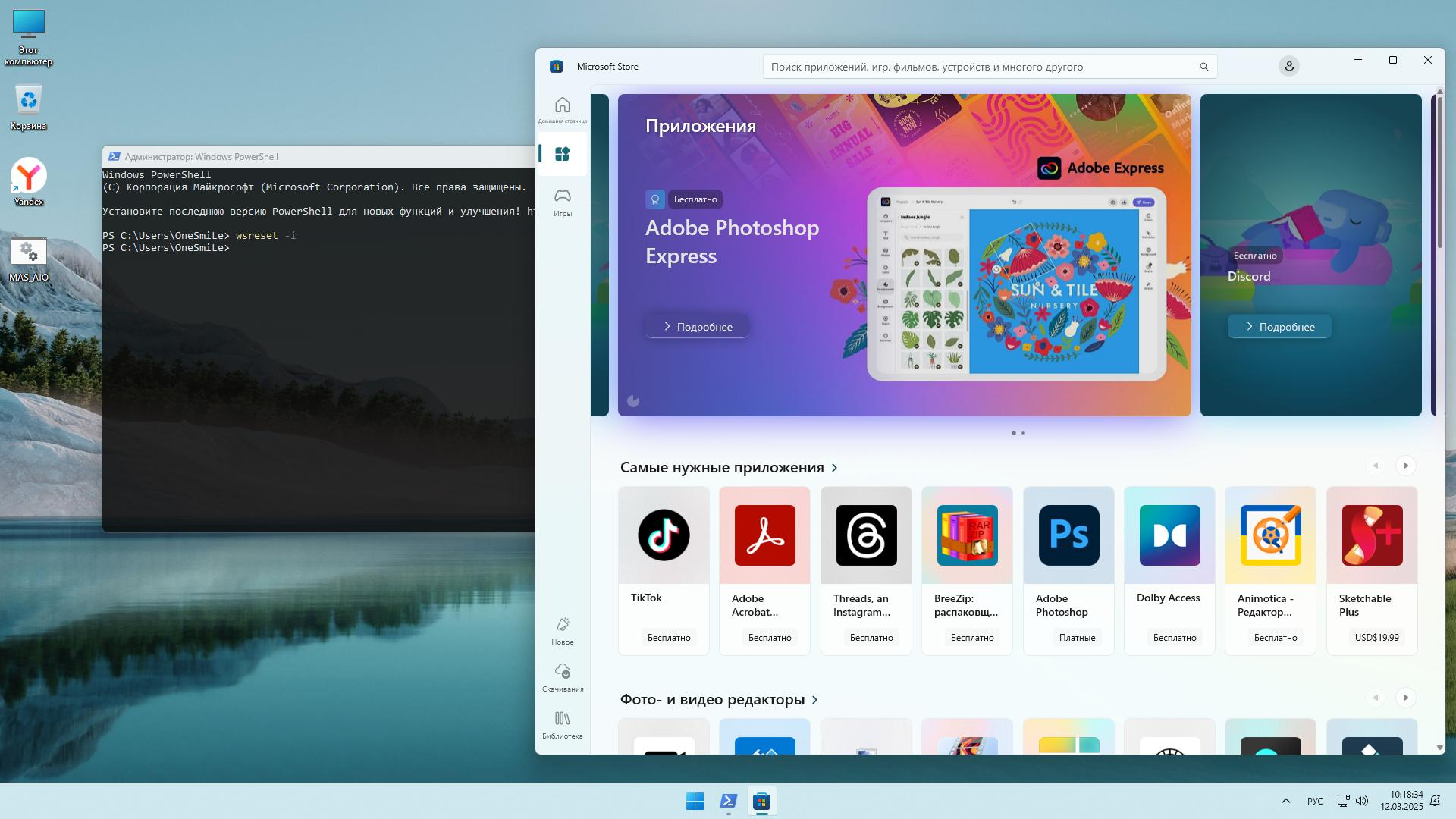Expand 'Фото- и видео редакторы' section chevron

click(x=815, y=700)
